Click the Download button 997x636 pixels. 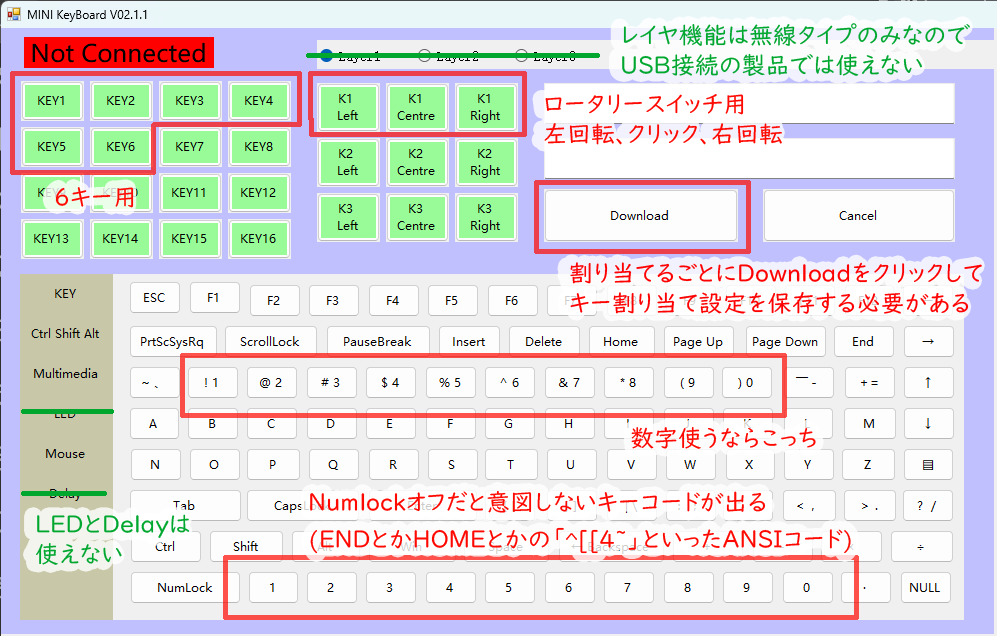[640, 216]
